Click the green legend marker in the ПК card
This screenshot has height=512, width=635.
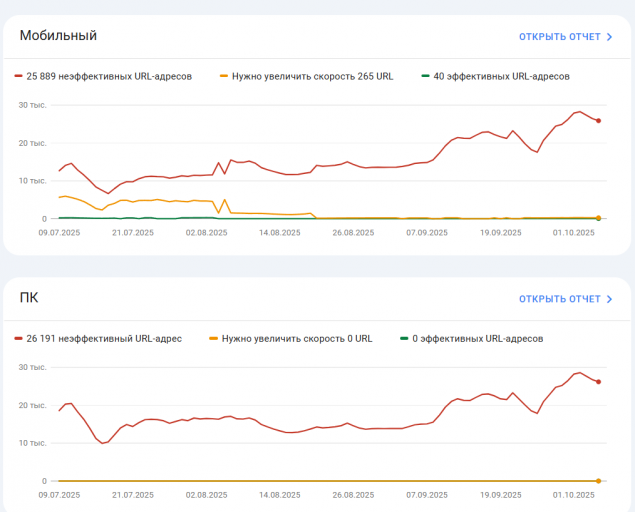point(404,339)
